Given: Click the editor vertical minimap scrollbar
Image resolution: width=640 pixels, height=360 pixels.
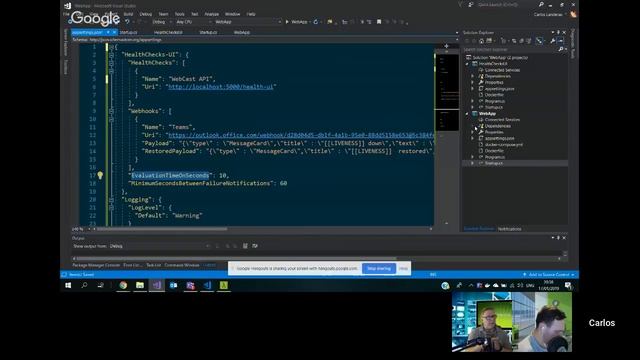Looking at the screenshot, I should 447,137.
